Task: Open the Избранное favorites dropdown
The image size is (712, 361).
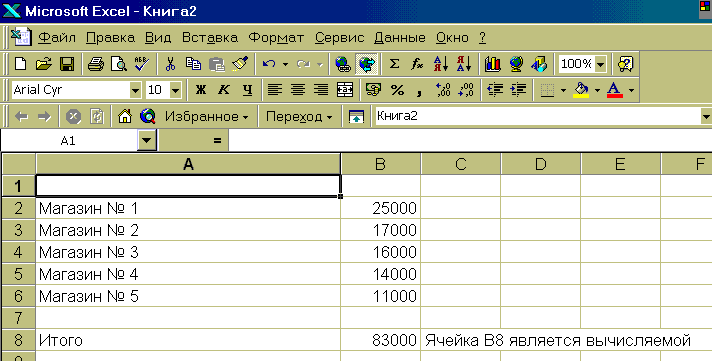Action: coord(207,117)
